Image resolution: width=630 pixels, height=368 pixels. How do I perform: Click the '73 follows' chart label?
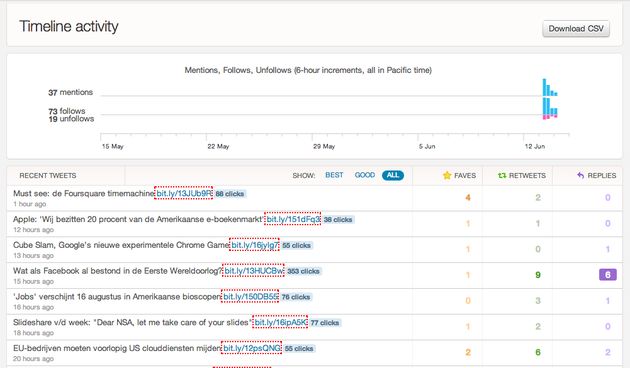67,111
